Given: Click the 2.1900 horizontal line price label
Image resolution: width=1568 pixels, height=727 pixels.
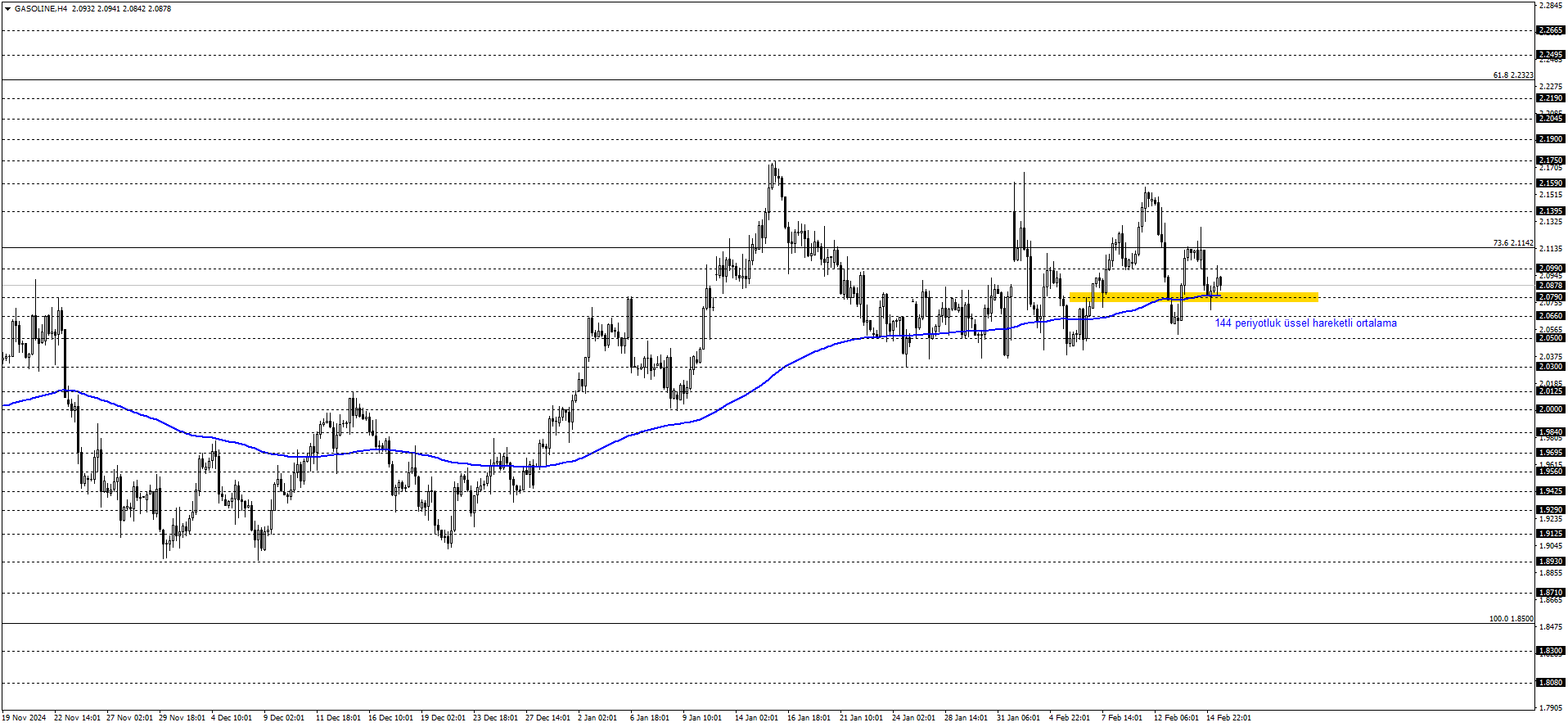Looking at the screenshot, I should pos(1551,139).
